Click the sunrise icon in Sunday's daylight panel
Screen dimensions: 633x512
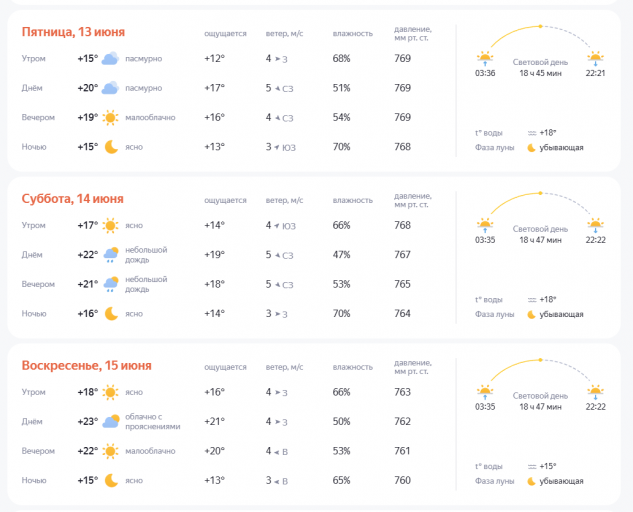485,391
